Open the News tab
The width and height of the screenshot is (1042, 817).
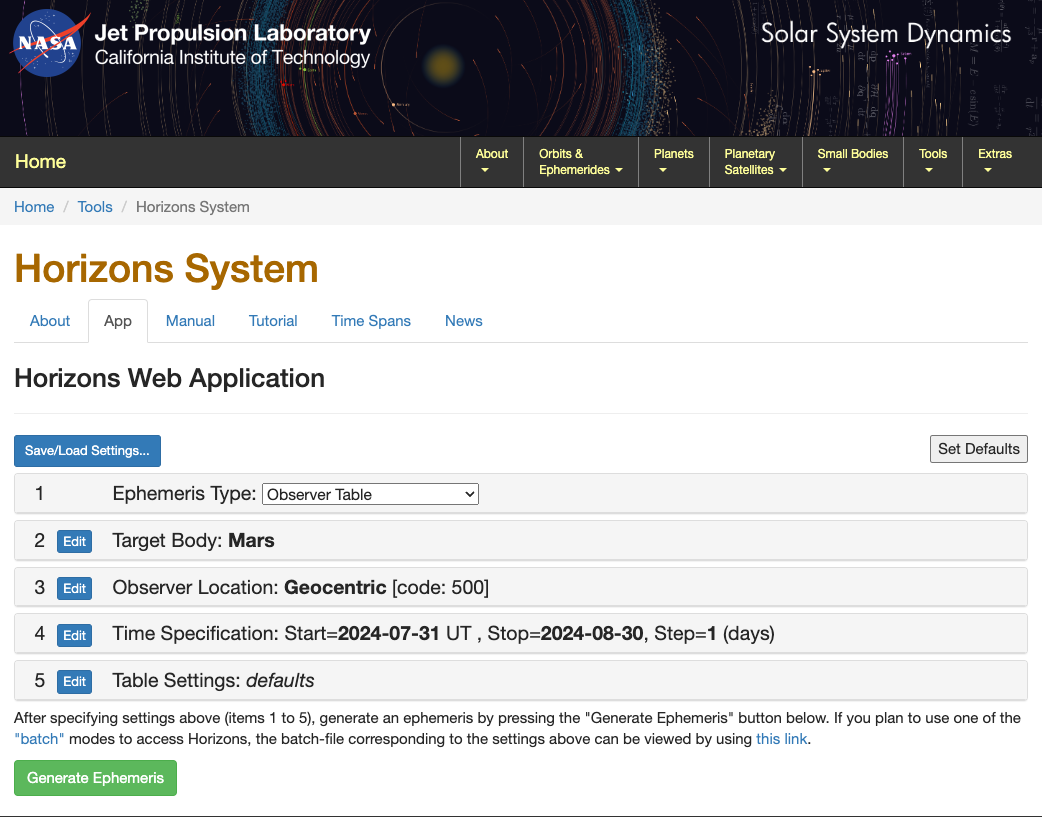[x=464, y=320]
